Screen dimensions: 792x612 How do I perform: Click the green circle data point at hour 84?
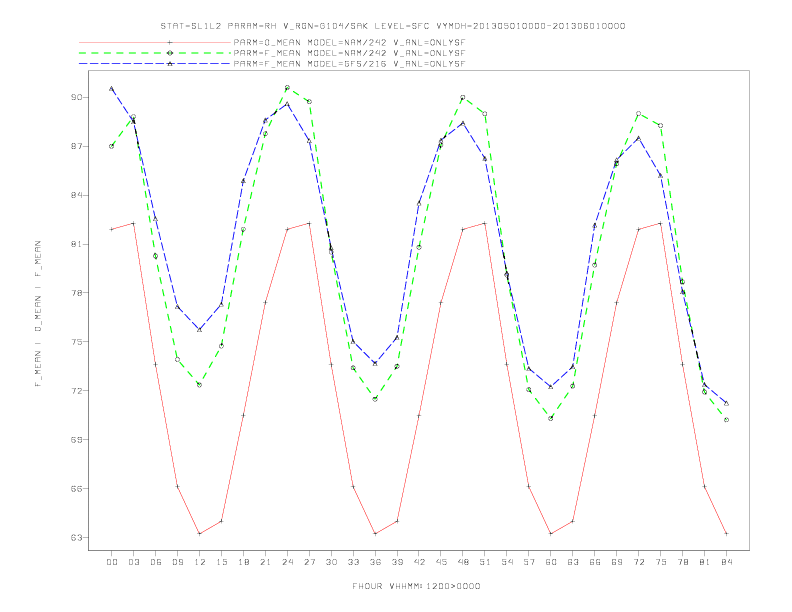pyautogui.click(x=726, y=420)
